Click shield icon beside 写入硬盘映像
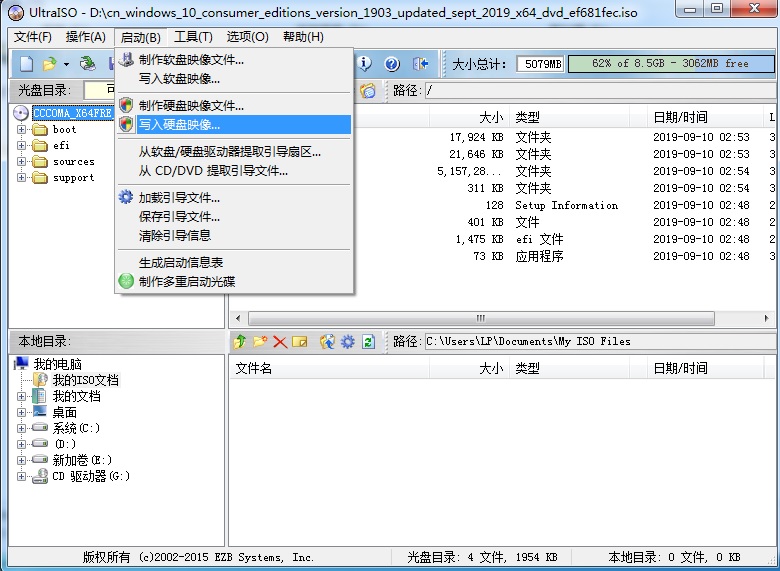 point(126,124)
